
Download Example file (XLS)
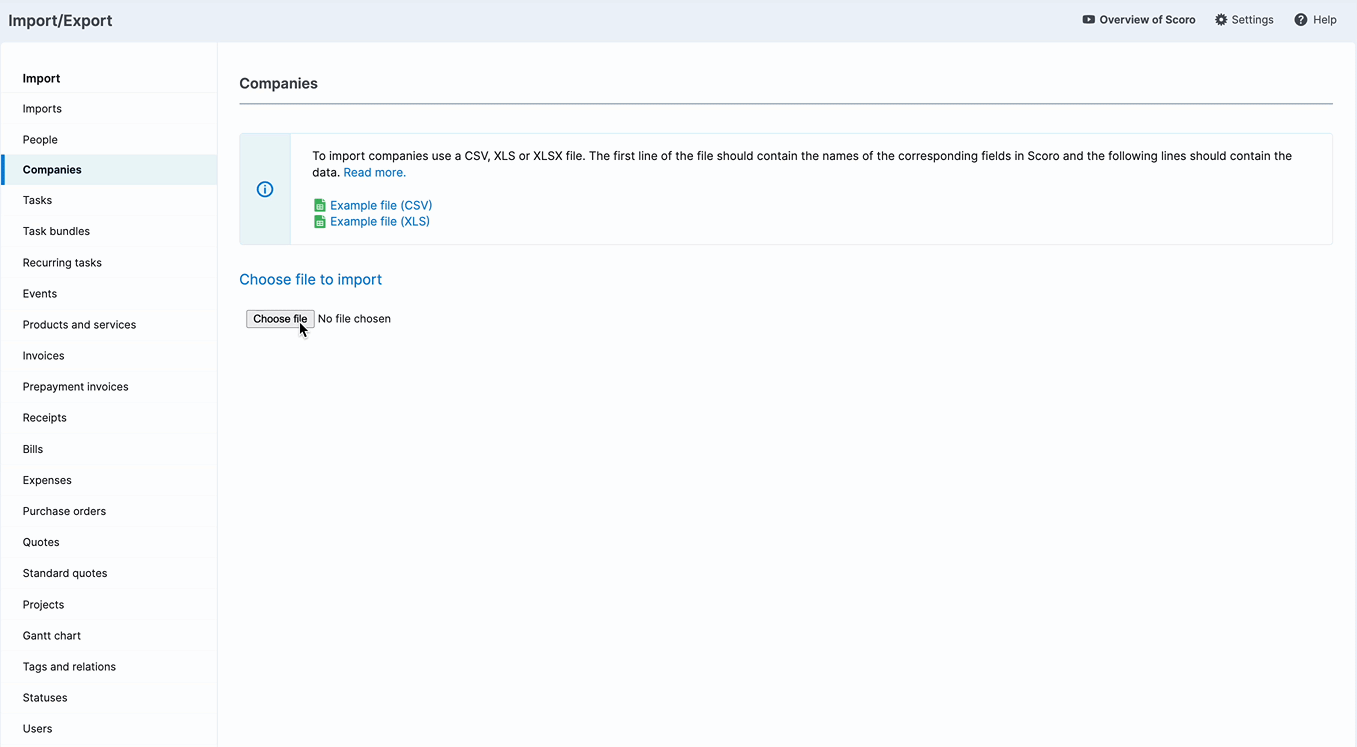point(380,222)
